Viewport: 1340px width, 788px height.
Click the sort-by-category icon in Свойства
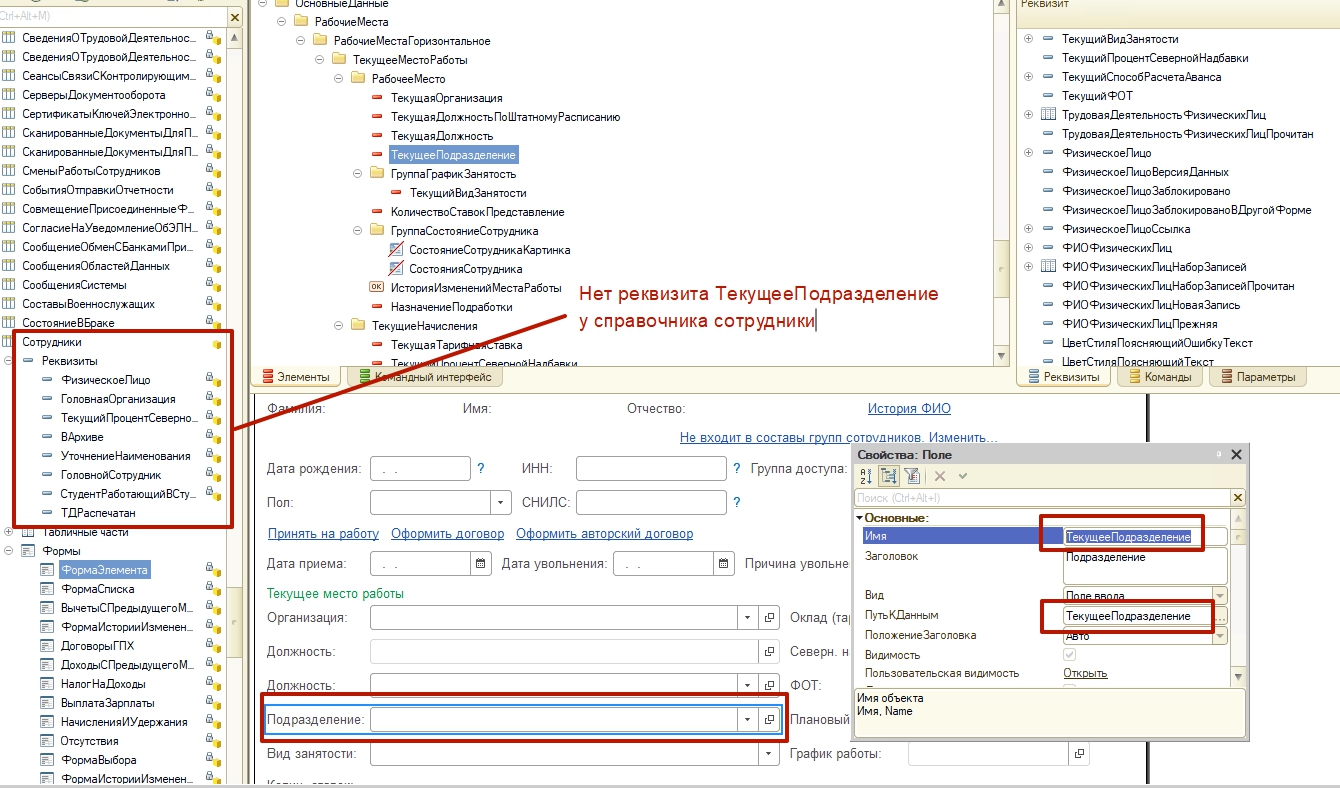pos(887,476)
